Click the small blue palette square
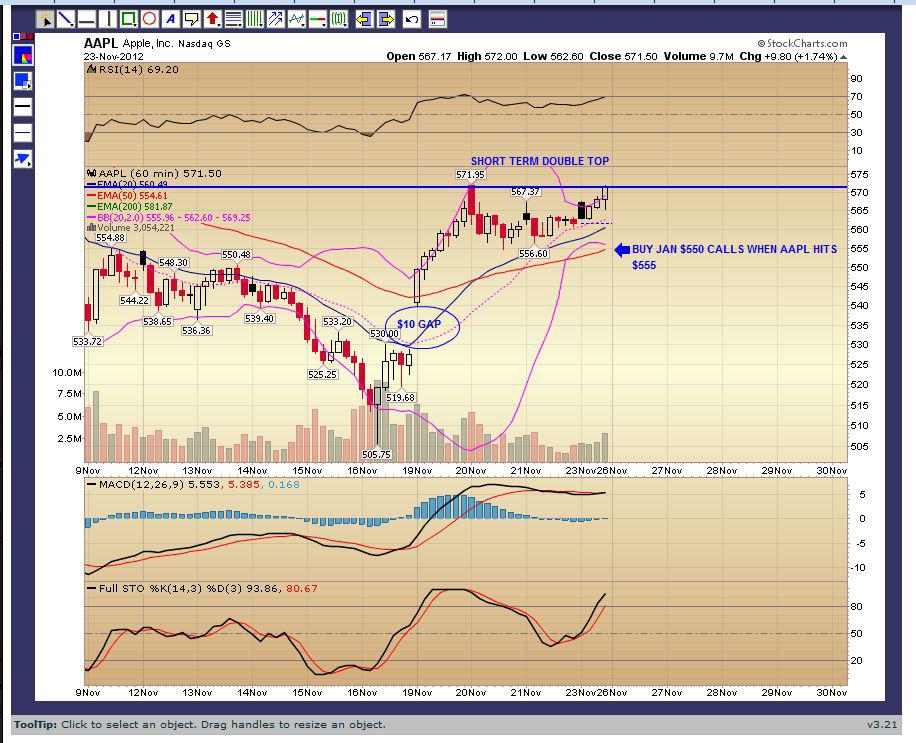The image size is (916, 743). tap(16, 37)
